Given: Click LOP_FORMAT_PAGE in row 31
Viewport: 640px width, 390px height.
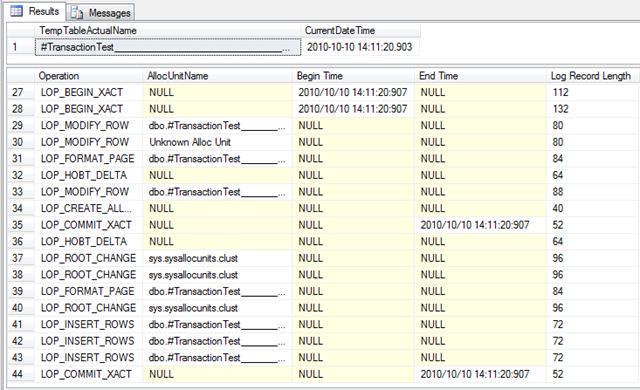Looking at the screenshot, I should point(89,159).
